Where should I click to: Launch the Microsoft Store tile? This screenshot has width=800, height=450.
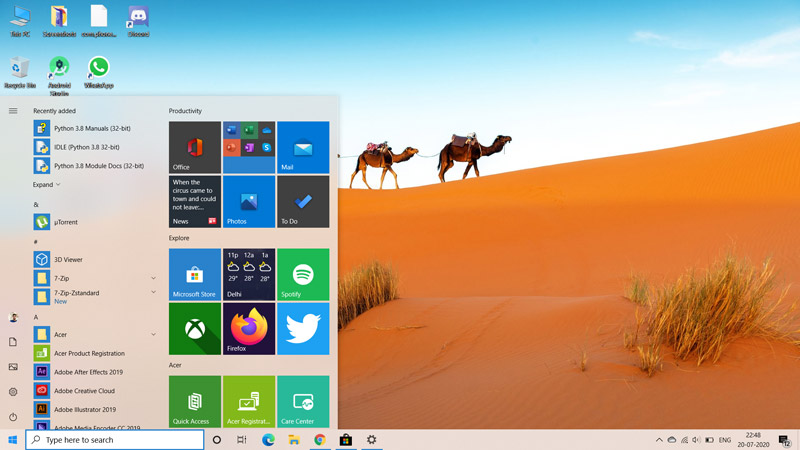[195, 274]
